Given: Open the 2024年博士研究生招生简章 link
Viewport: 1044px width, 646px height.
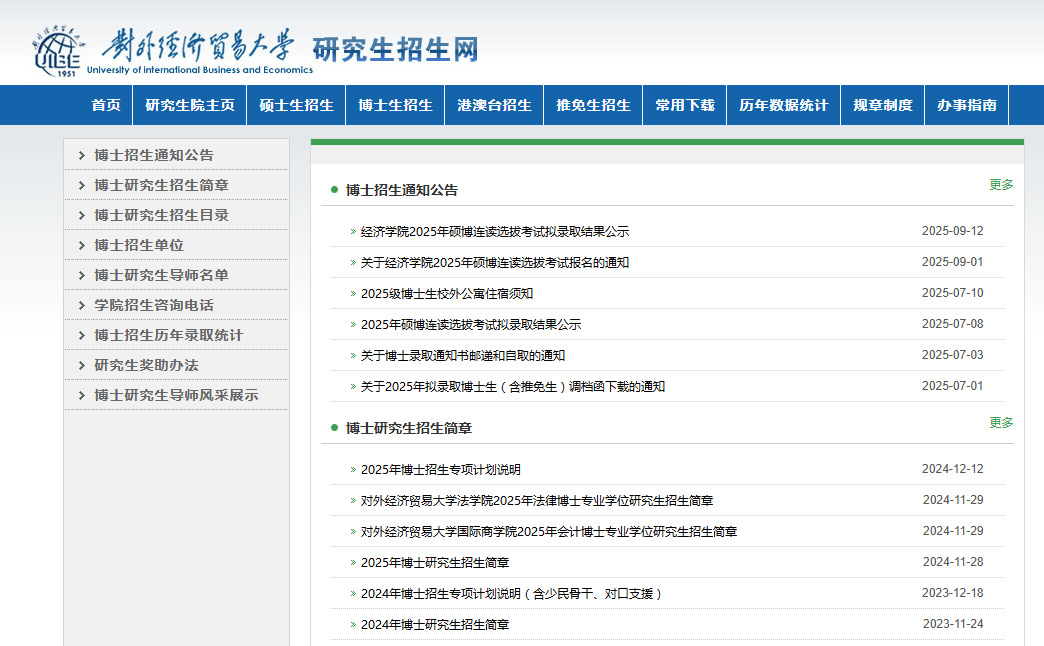Looking at the screenshot, I should [x=435, y=625].
